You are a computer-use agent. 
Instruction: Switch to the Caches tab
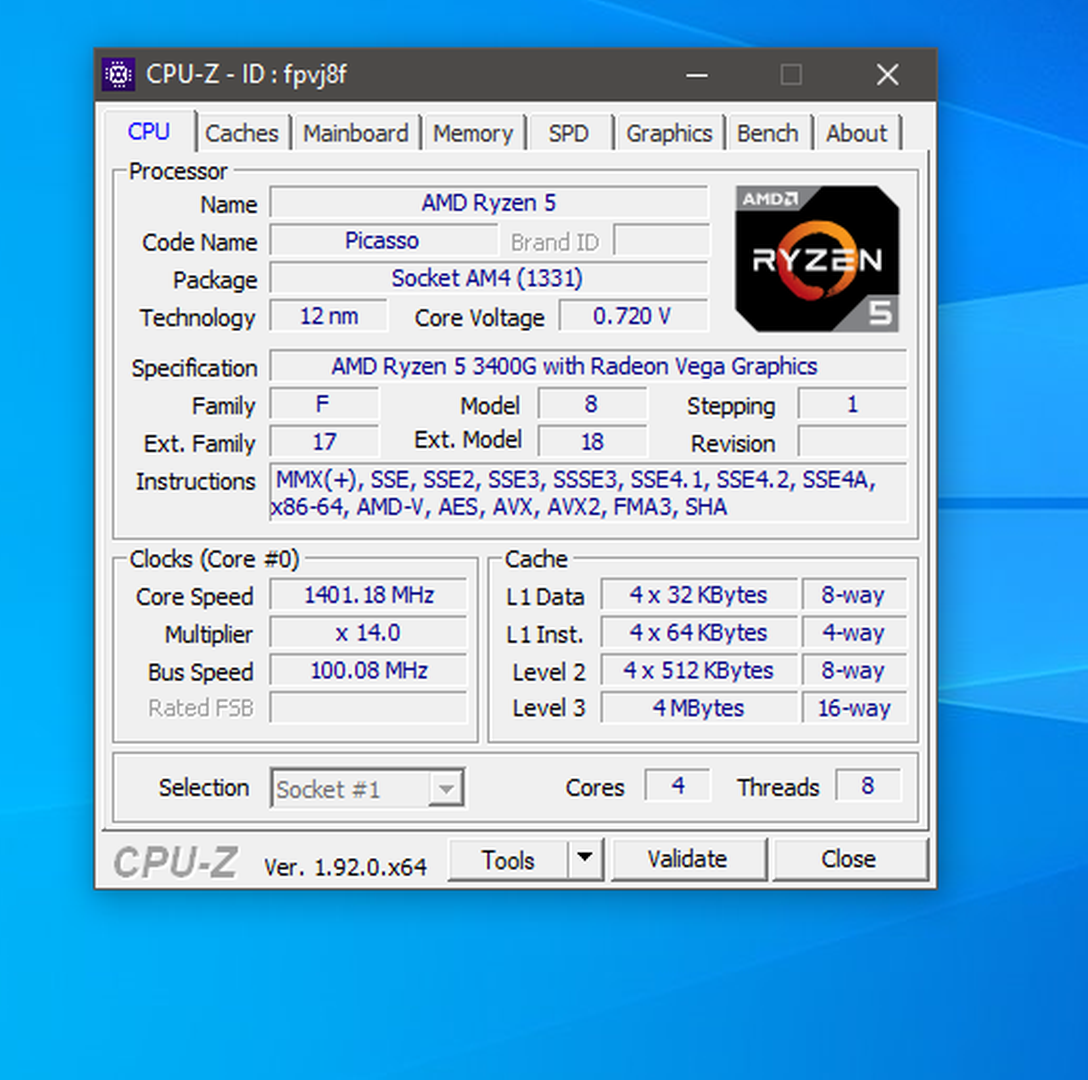[241, 133]
